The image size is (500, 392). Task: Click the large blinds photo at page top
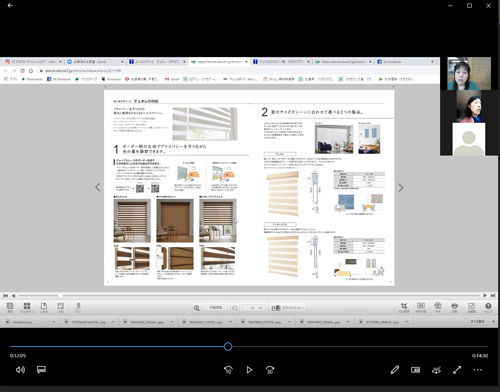(x=205, y=124)
